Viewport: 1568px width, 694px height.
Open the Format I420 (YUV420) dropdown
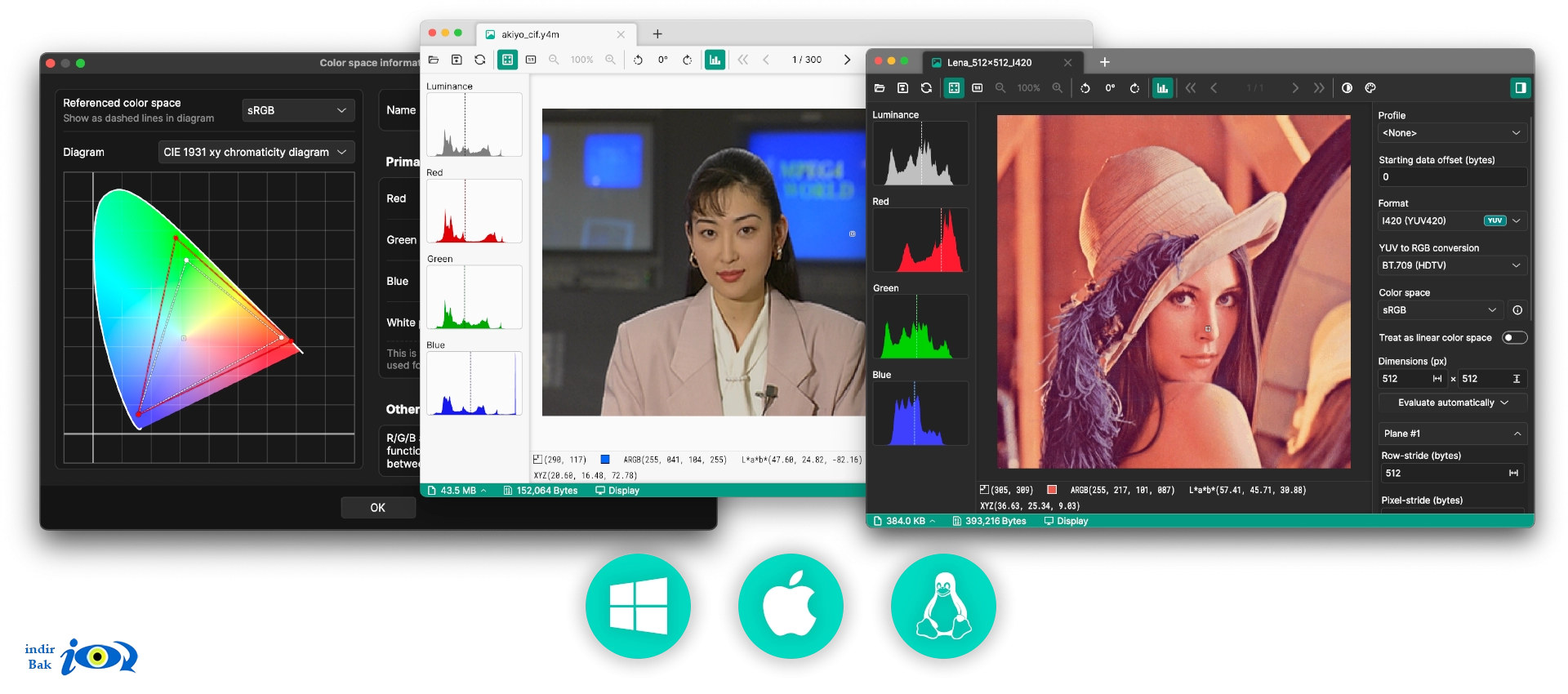(x=1452, y=220)
